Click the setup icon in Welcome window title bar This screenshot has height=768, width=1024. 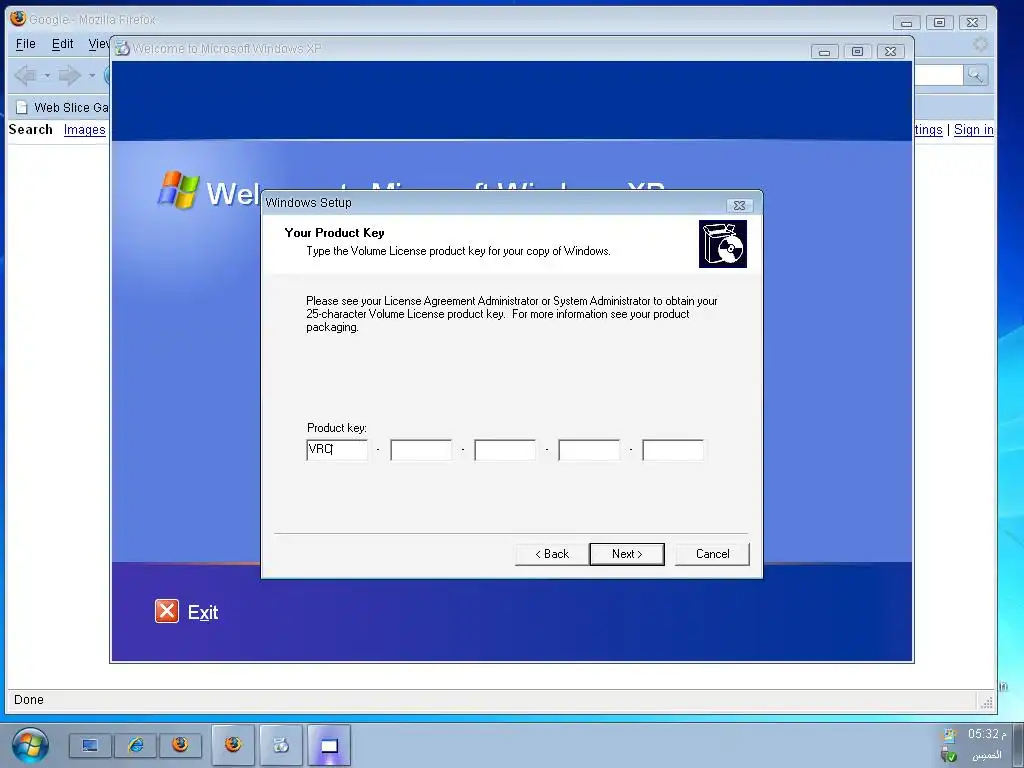[x=122, y=48]
